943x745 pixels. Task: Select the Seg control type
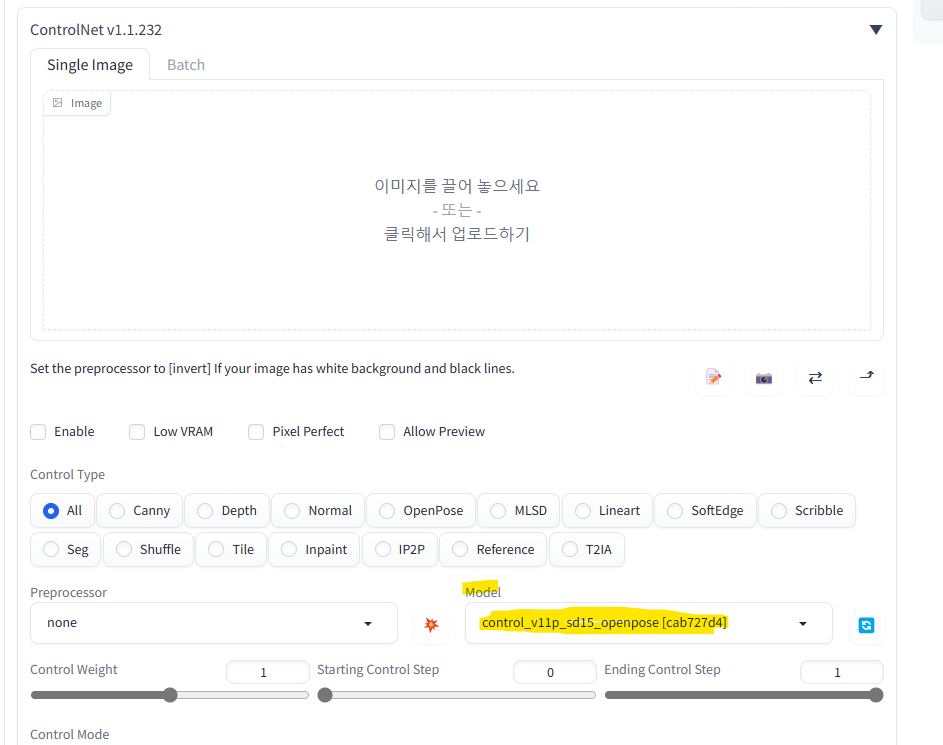[x=66, y=550]
